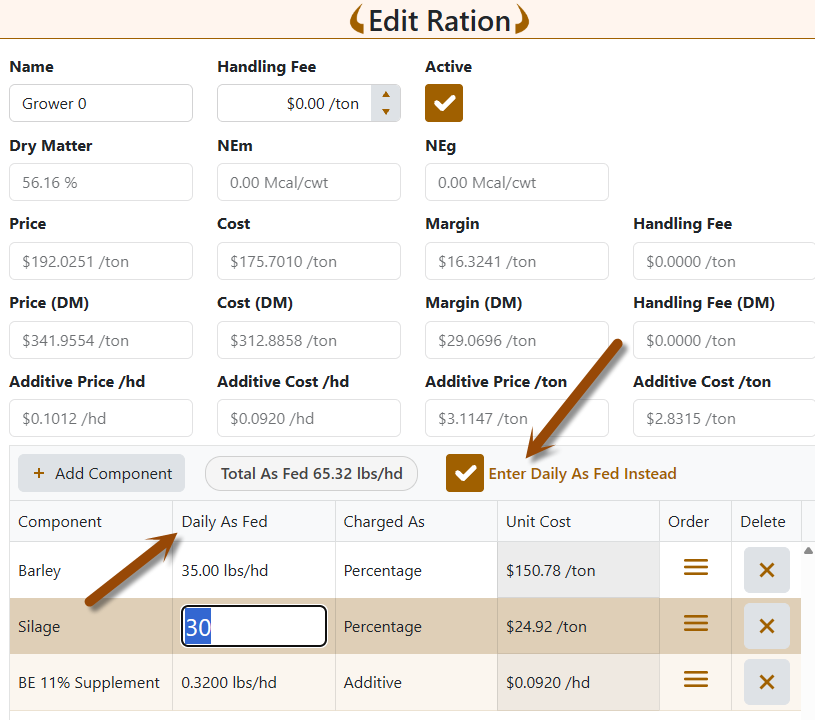Click the Total As Fed 65.32 lbs/hd pill
815x720 pixels.
pos(311,474)
